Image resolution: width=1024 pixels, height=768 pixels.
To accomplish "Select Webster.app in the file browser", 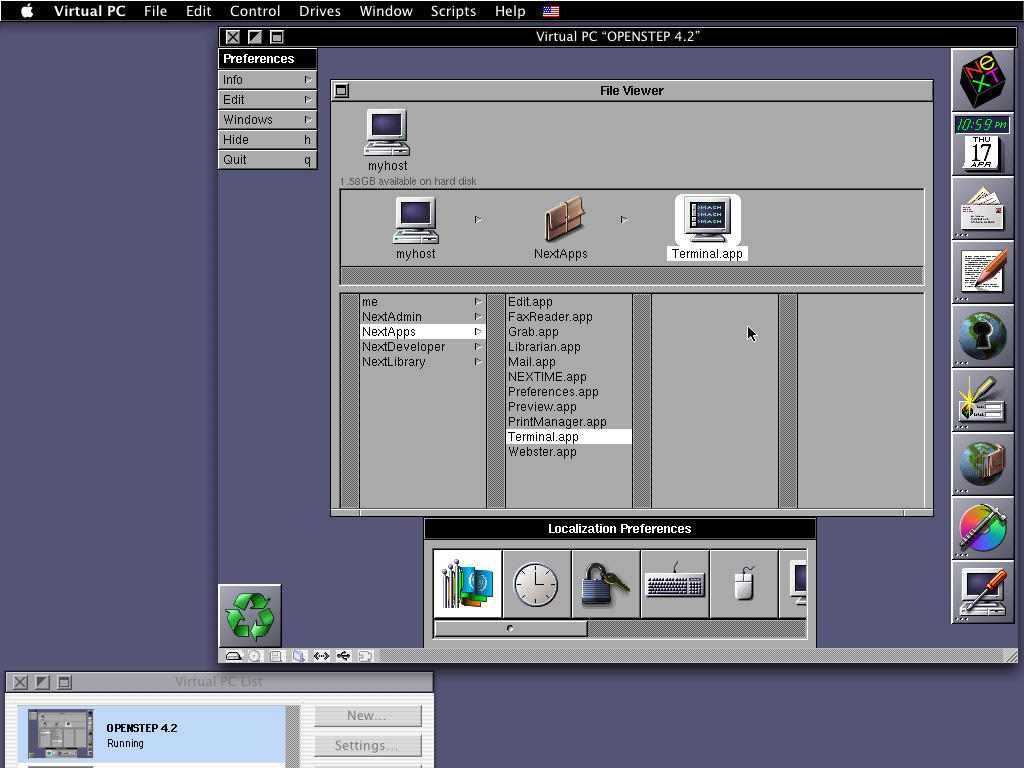I will pos(543,451).
